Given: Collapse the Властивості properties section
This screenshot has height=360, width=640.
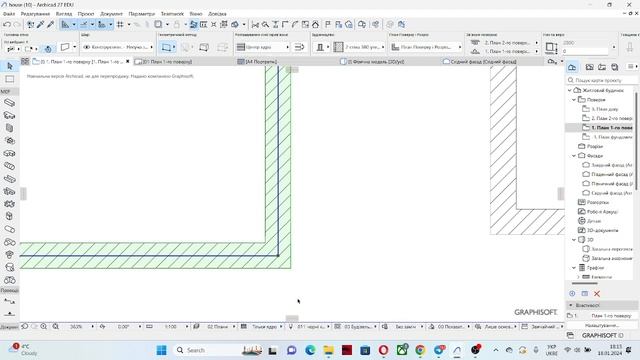Looking at the screenshot, I should coord(571,305).
